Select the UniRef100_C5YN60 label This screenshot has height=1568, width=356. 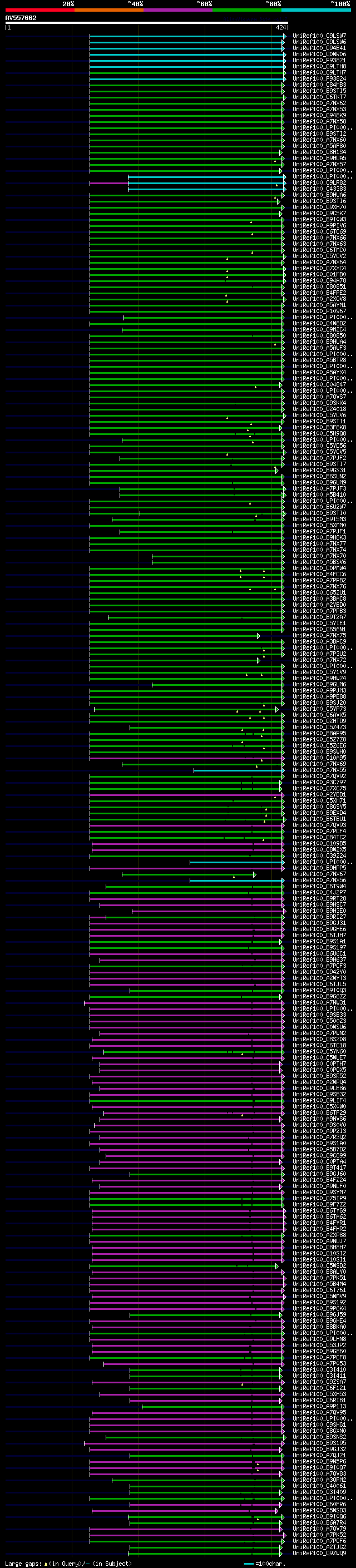(319, 1052)
